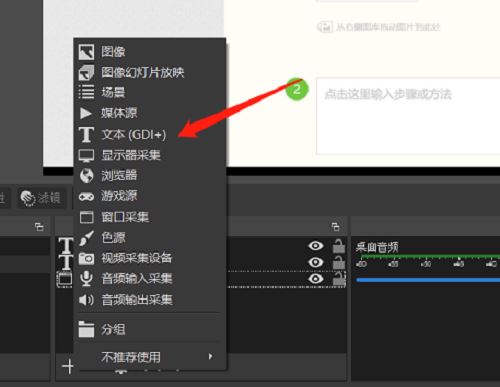This screenshot has height=387, width=500.
Task: Pop out the scenes dock panel at left
Action: point(39,227)
